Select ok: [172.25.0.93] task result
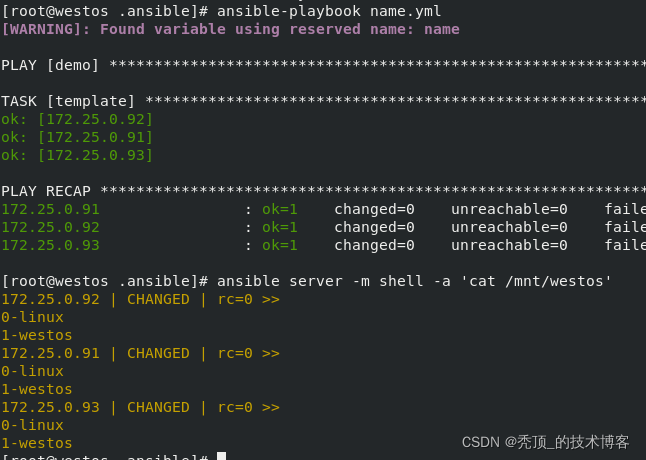Viewport: 646px width, 460px height. 77,155
